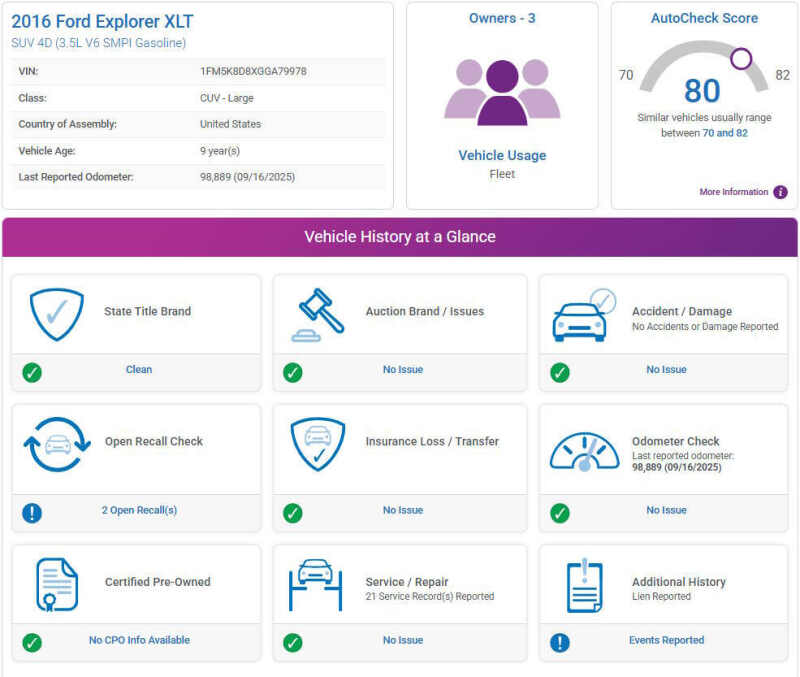Image resolution: width=800 pixels, height=677 pixels.
Task: Click the green checkmark under Accident / Damage
Action: (x=560, y=373)
